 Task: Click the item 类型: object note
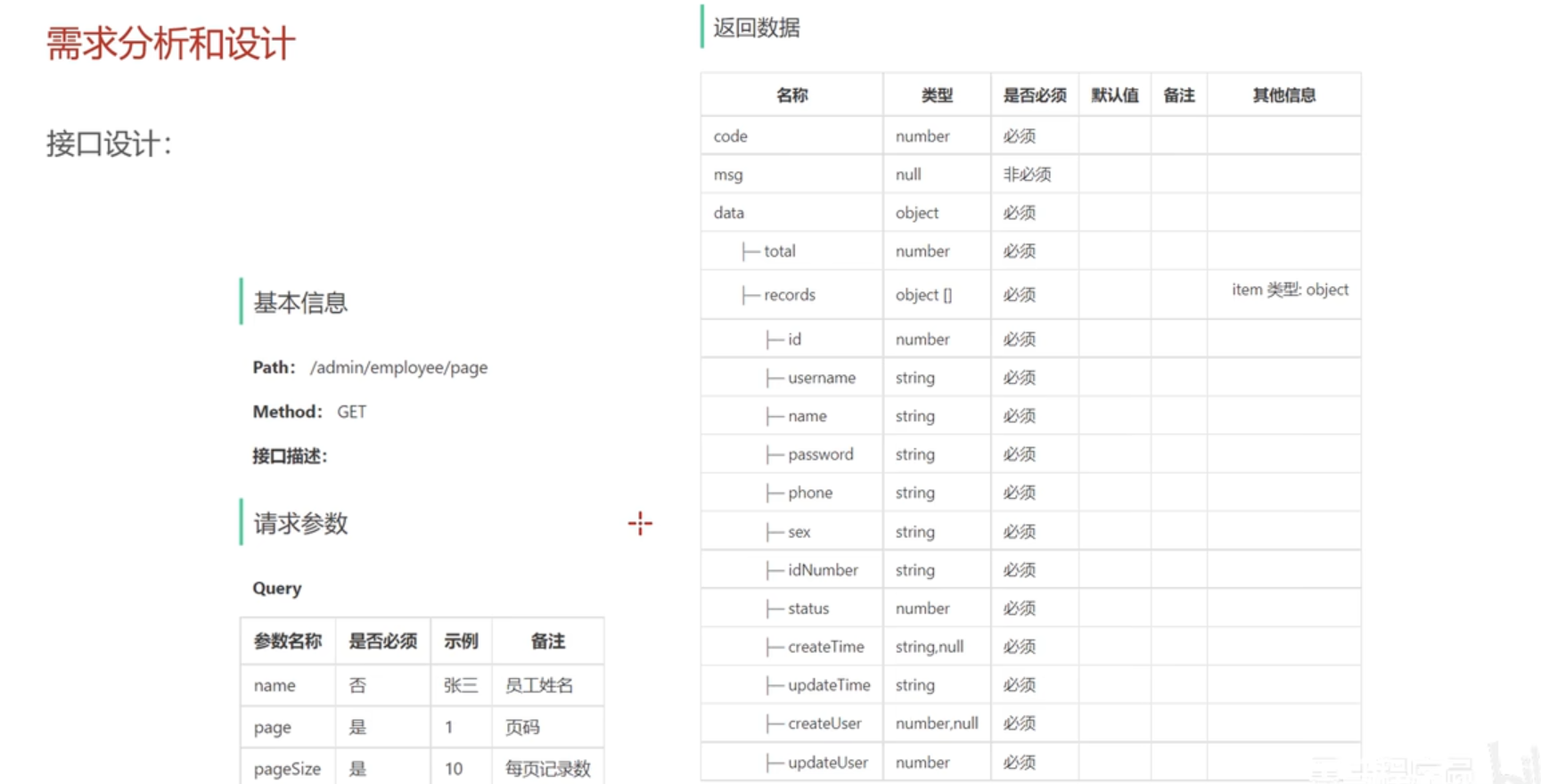pyautogui.click(x=1290, y=290)
